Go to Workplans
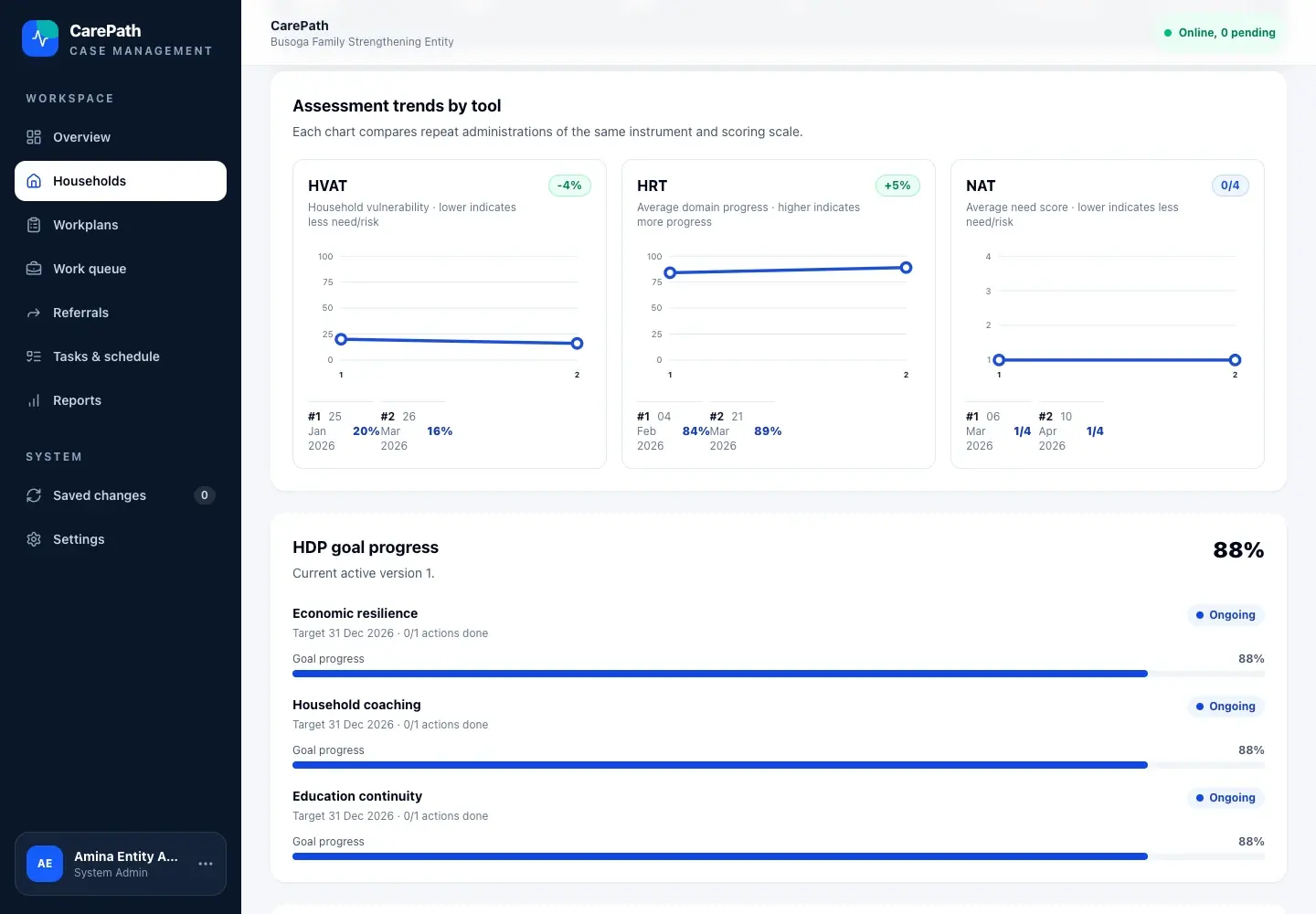This screenshot has width=1316, height=914. point(121,225)
